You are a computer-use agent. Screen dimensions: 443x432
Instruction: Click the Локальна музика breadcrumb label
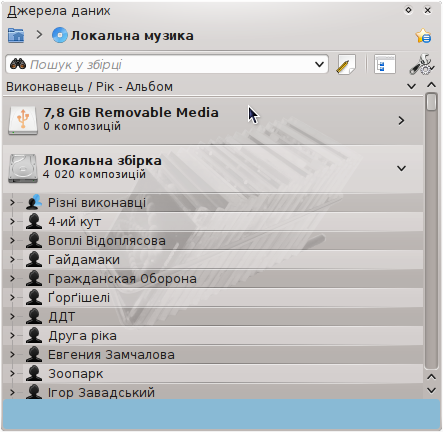[132, 35]
